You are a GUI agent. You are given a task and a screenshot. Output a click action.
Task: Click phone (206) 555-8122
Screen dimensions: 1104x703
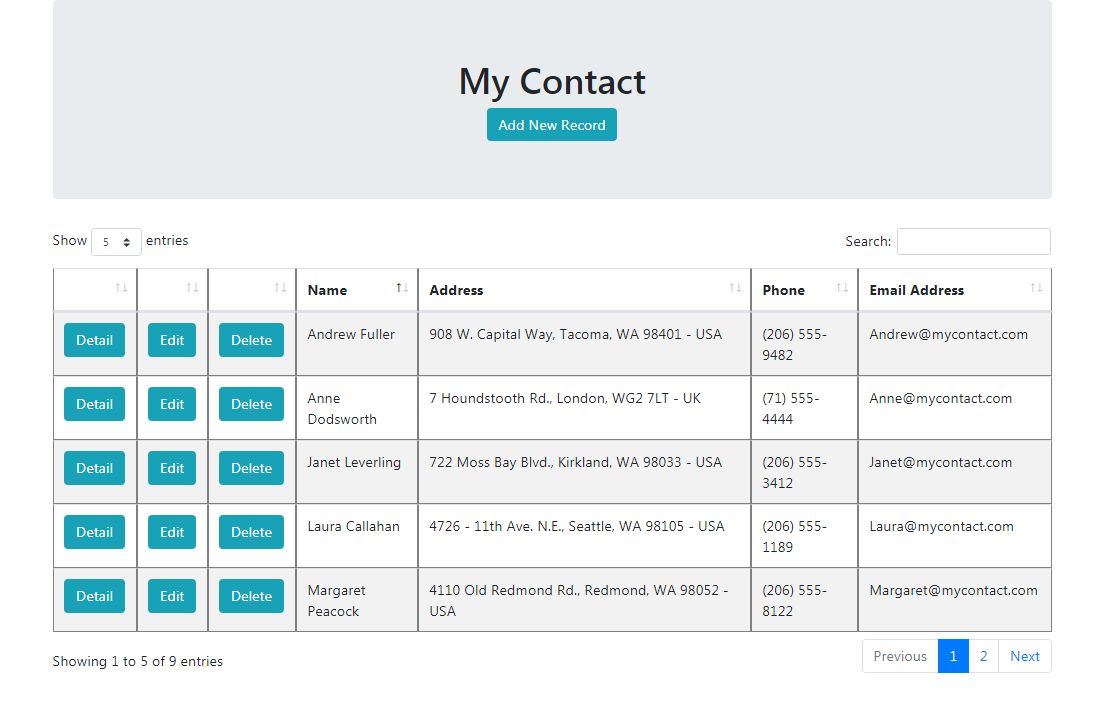pos(794,601)
